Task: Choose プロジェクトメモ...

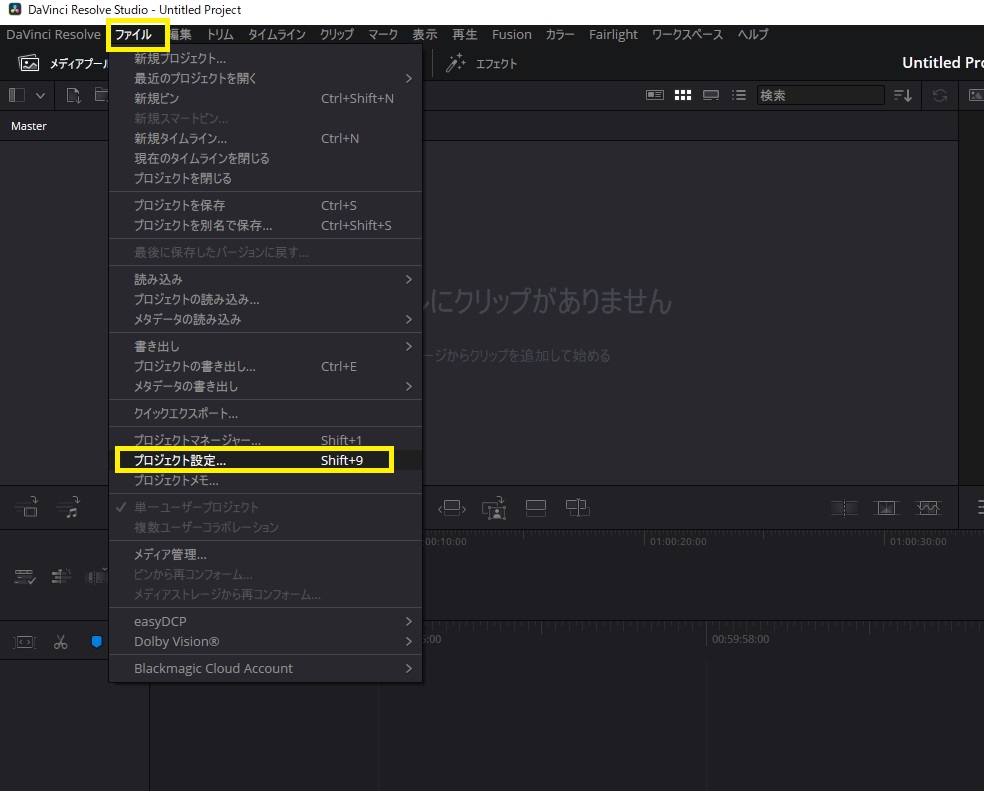Action: (265, 480)
